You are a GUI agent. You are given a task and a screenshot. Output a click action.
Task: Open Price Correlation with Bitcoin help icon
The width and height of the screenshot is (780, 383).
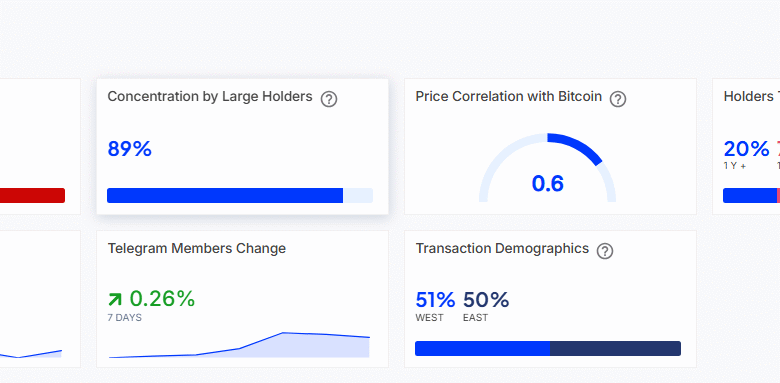618,99
